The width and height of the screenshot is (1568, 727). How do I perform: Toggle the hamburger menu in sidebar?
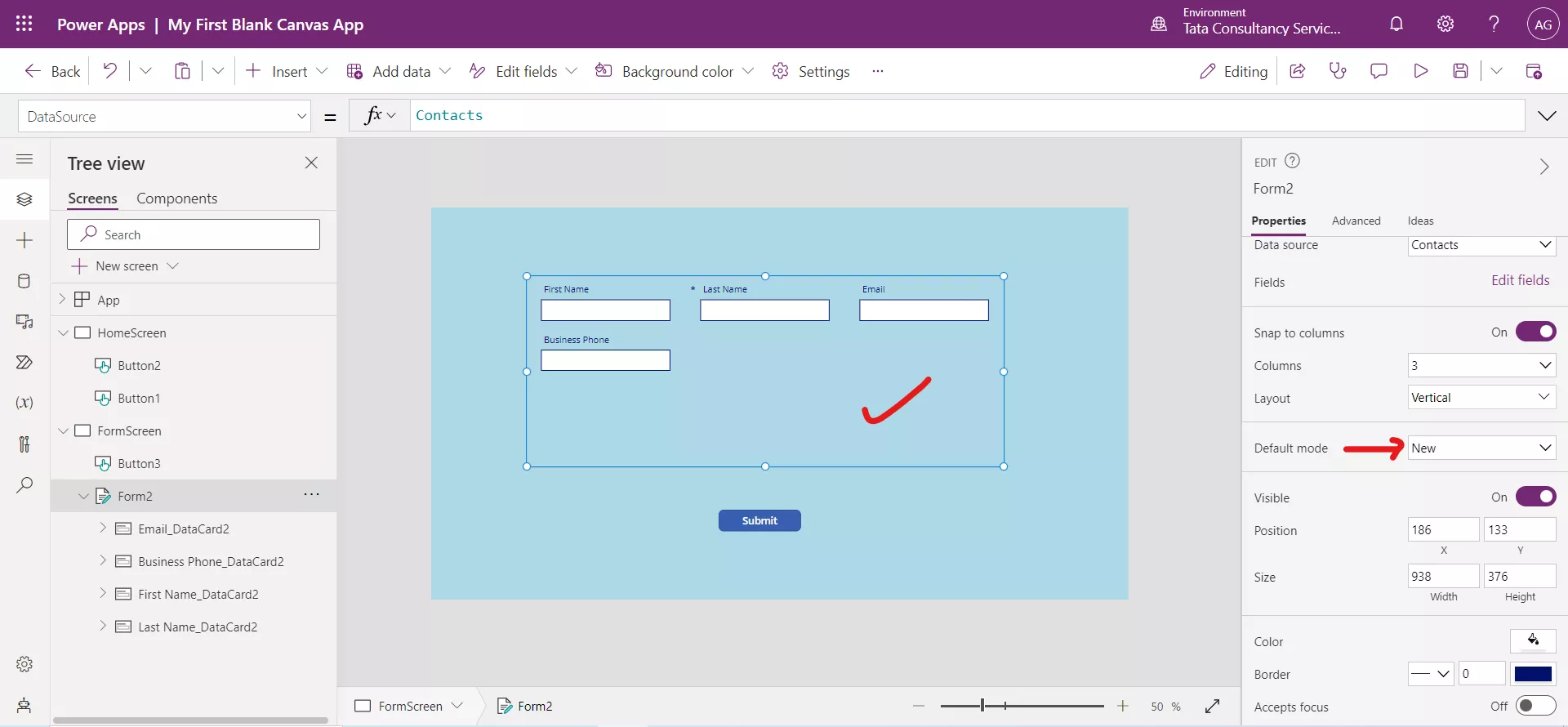click(x=24, y=158)
